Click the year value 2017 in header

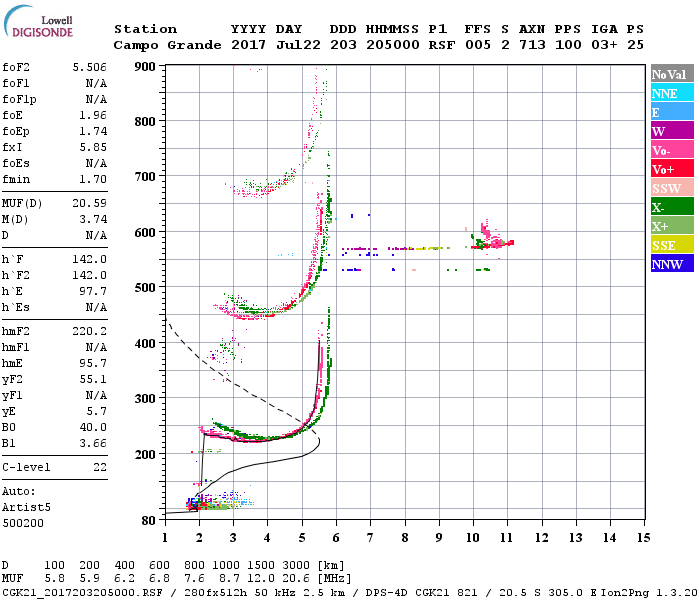(248, 45)
